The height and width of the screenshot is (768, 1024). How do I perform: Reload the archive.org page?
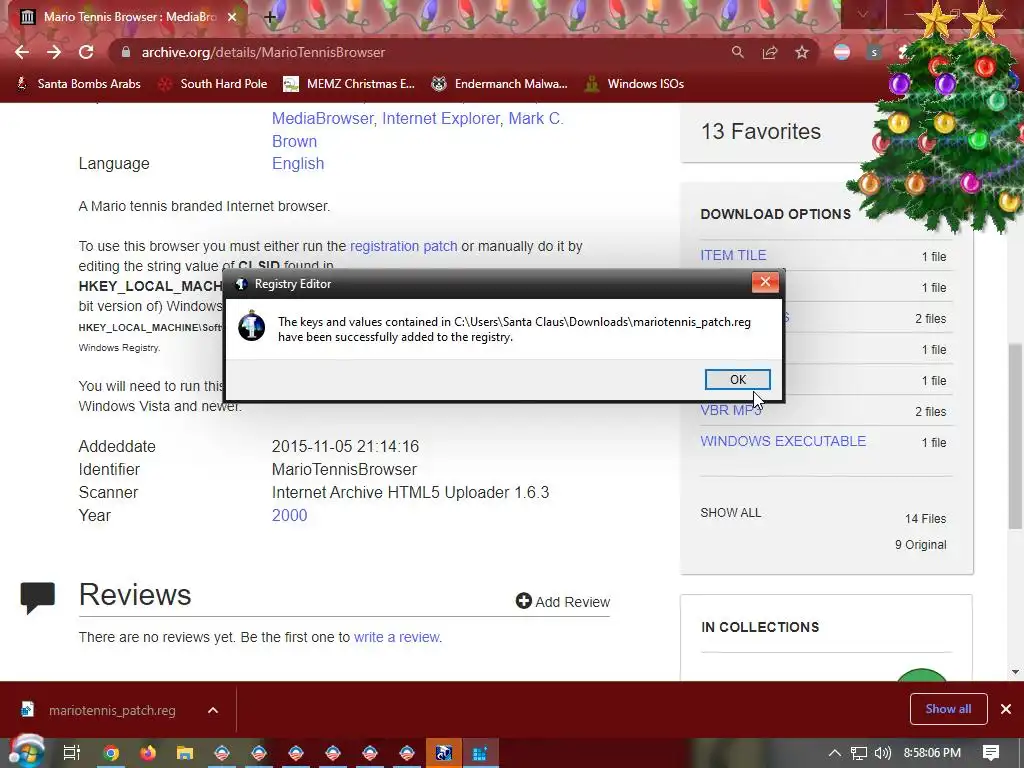coord(86,52)
